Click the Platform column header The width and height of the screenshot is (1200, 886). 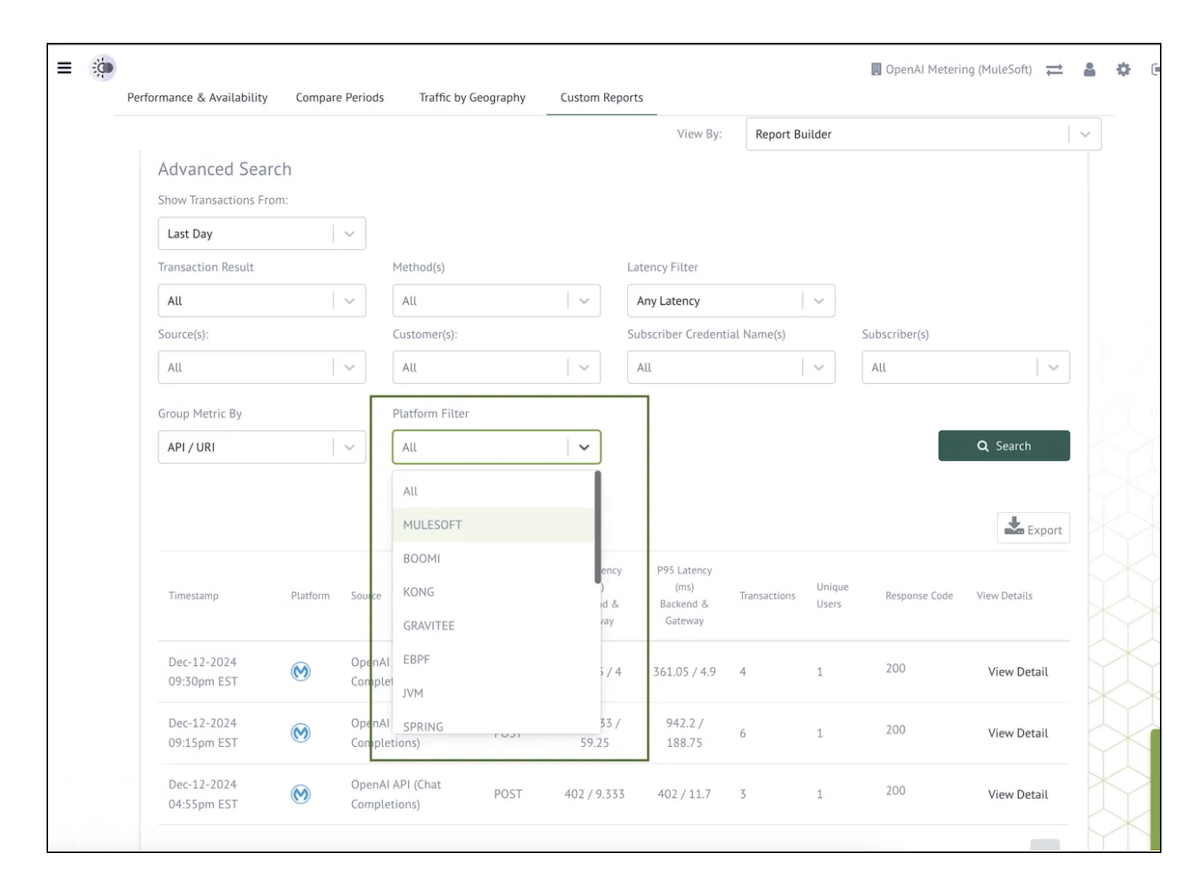(x=310, y=596)
